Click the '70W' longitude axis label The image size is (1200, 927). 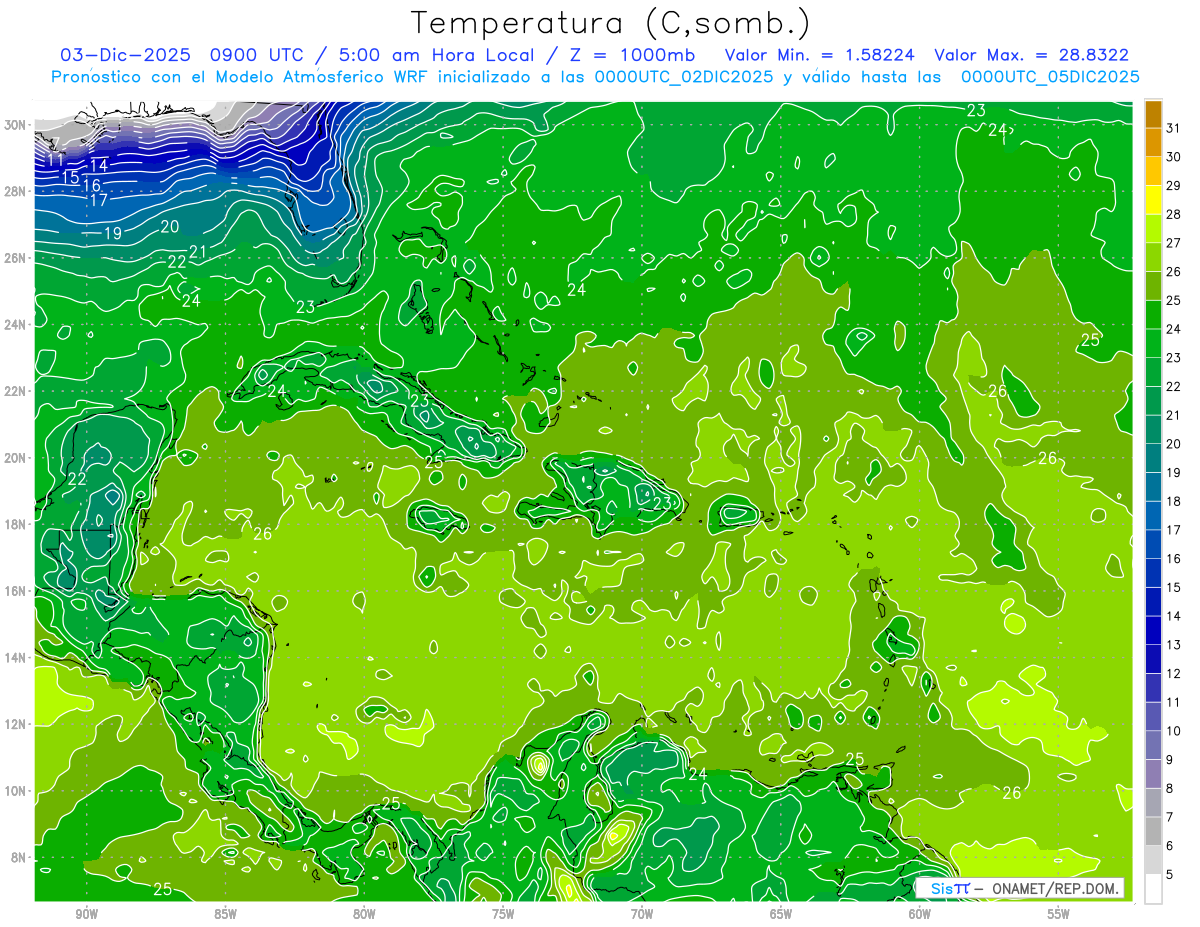point(642,914)
